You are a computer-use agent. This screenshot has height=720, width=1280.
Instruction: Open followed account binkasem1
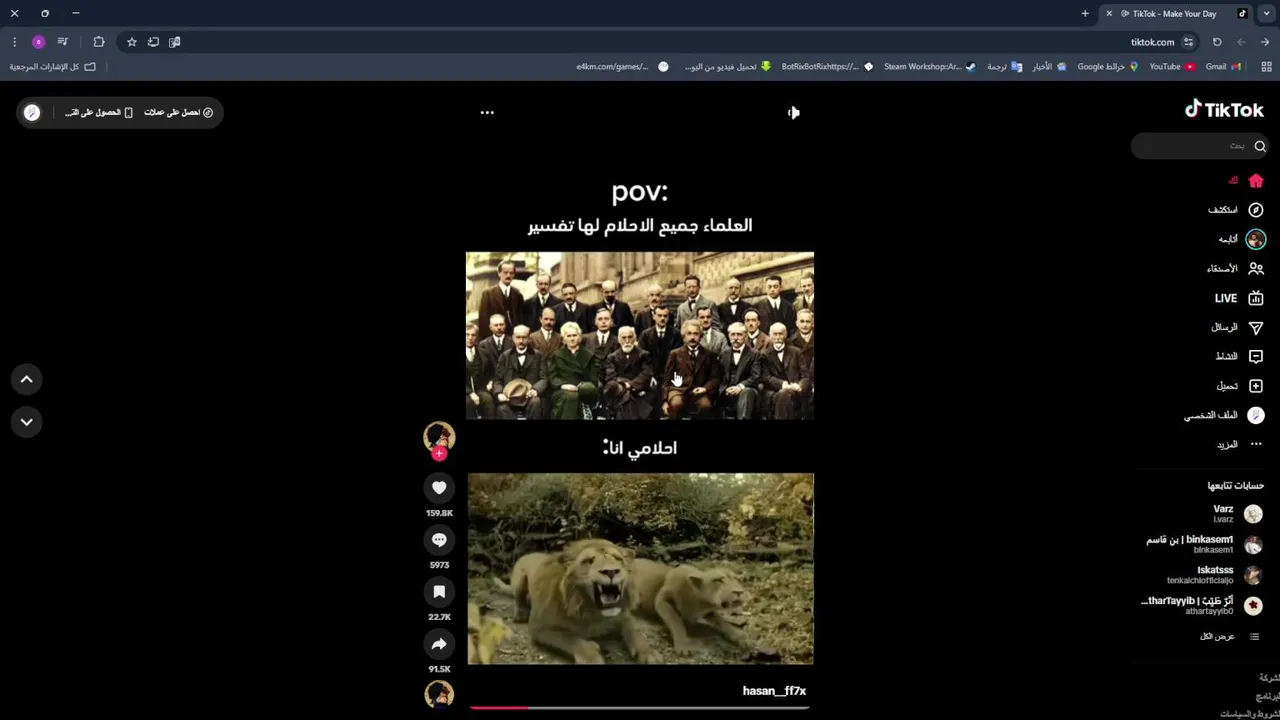pos(1205,544)
